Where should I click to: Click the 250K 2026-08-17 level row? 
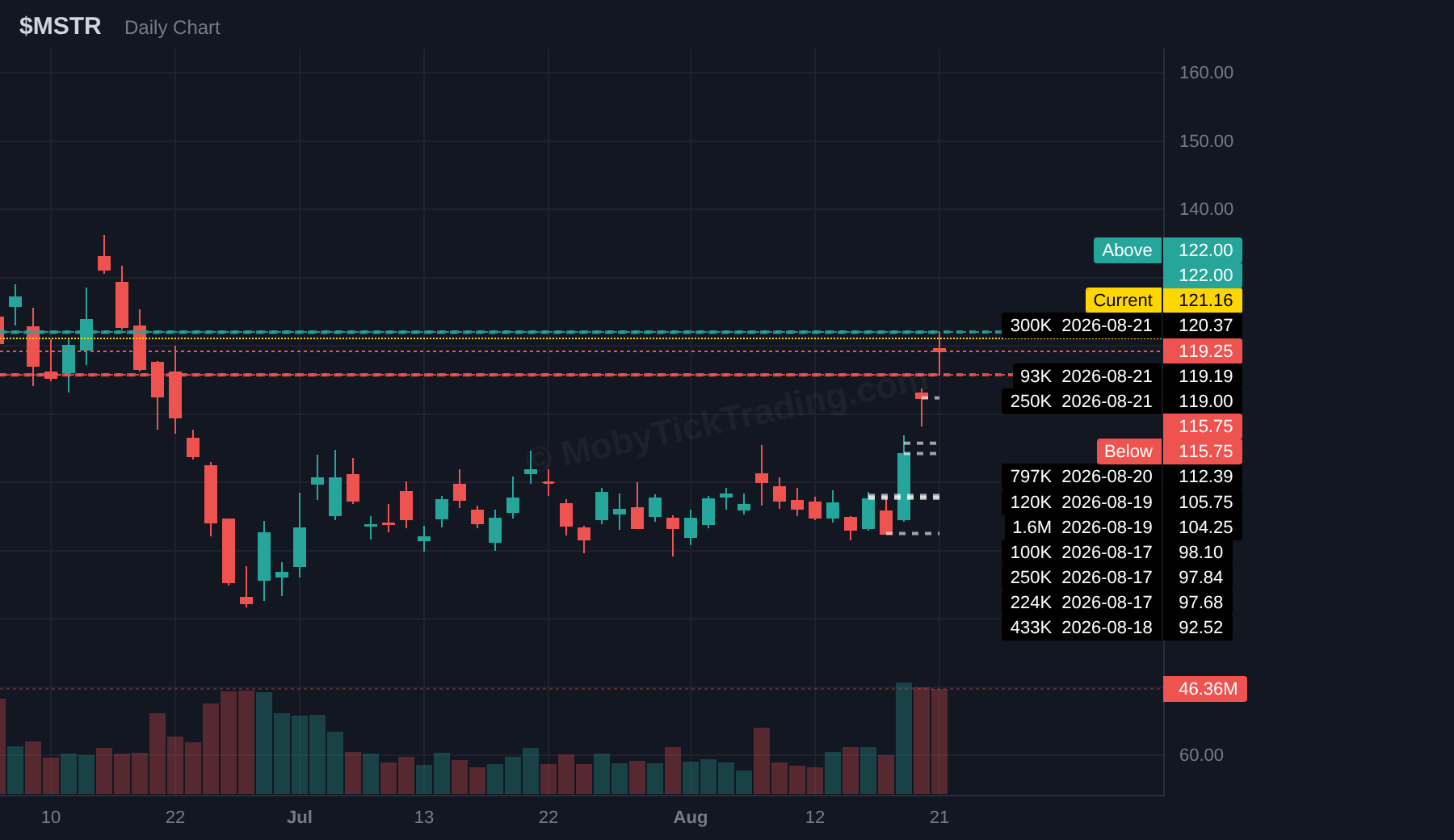pos(1082,577)
